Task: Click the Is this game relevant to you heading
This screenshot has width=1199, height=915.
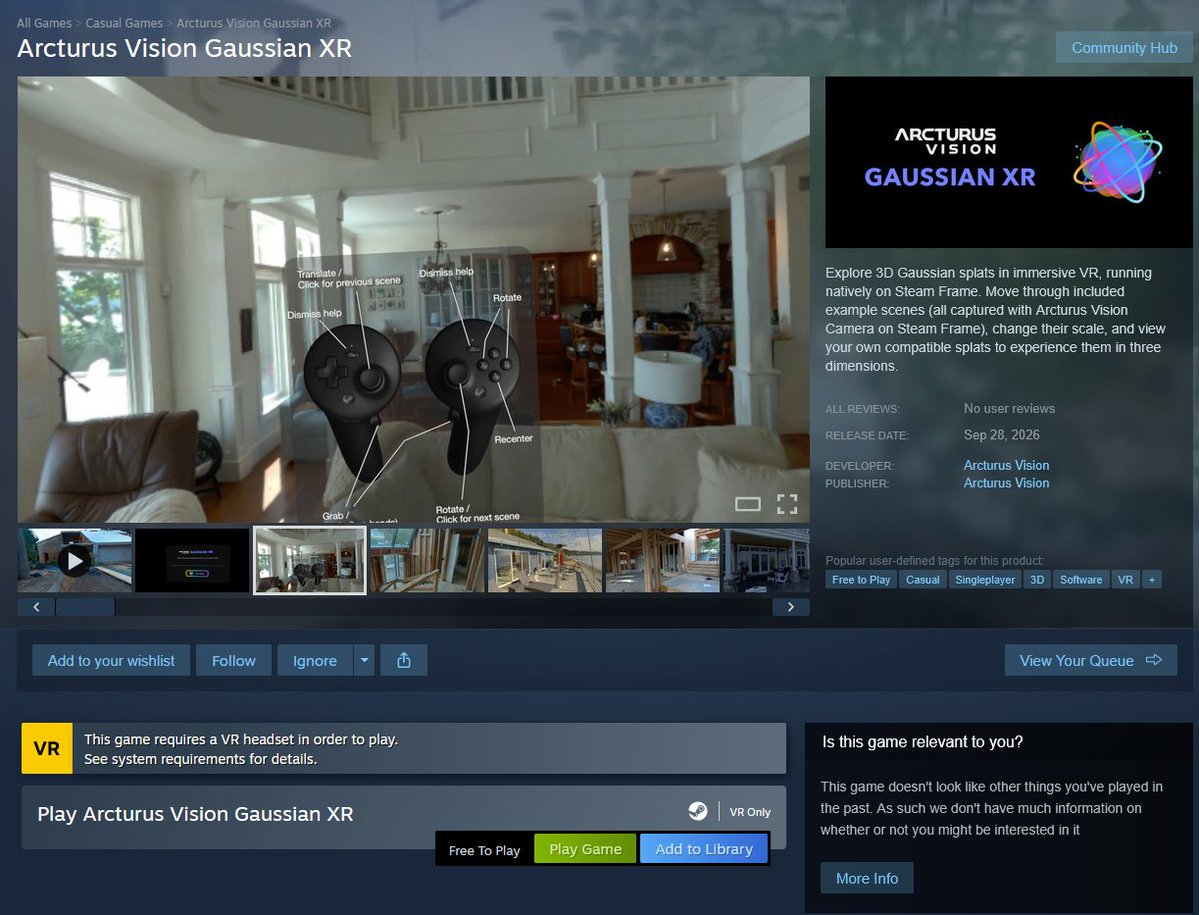Action: [922, 741]
